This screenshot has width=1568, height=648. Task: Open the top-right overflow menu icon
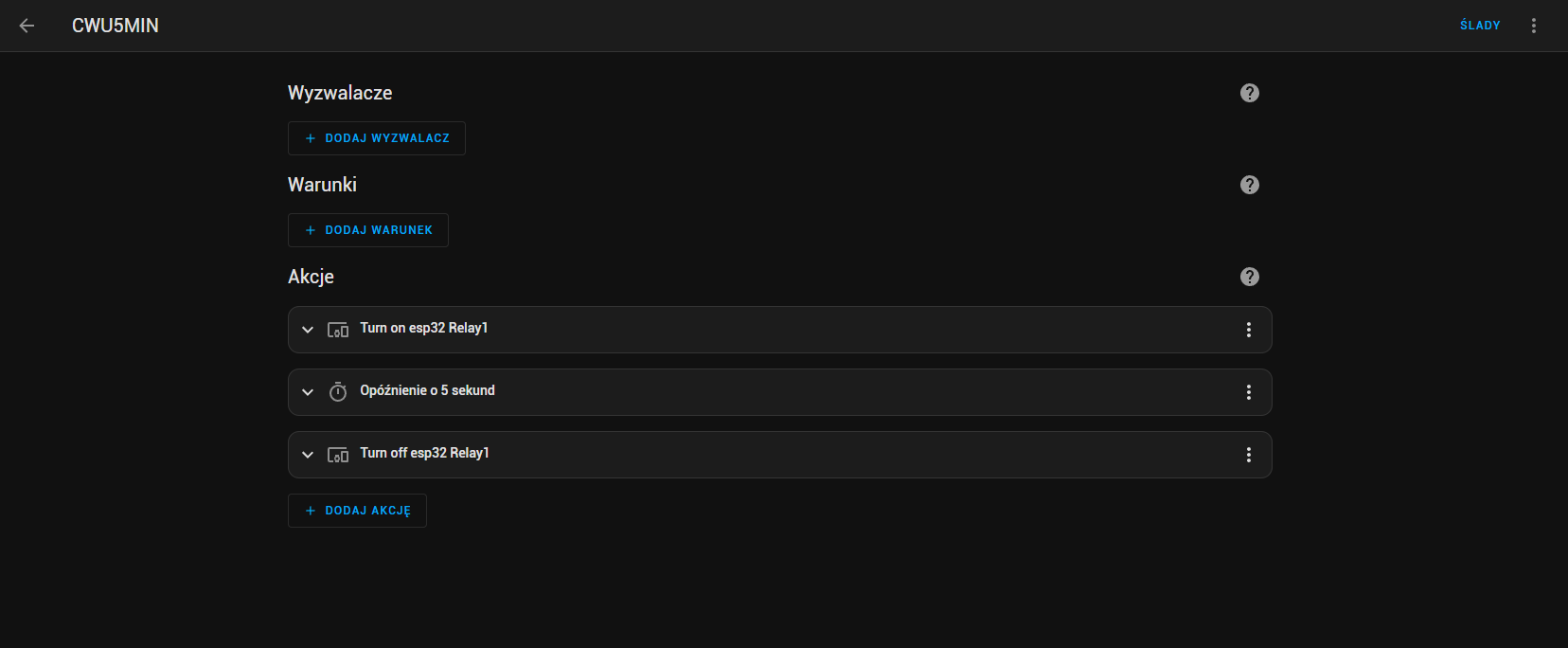[1534, 26]
